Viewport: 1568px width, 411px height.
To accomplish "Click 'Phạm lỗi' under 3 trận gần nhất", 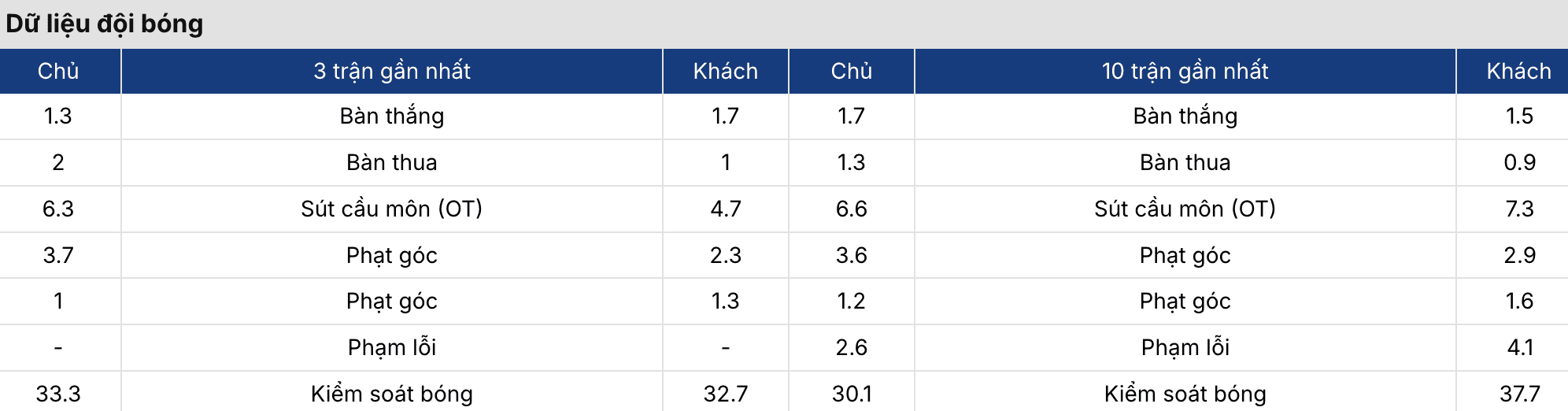I will coord(392,347).
